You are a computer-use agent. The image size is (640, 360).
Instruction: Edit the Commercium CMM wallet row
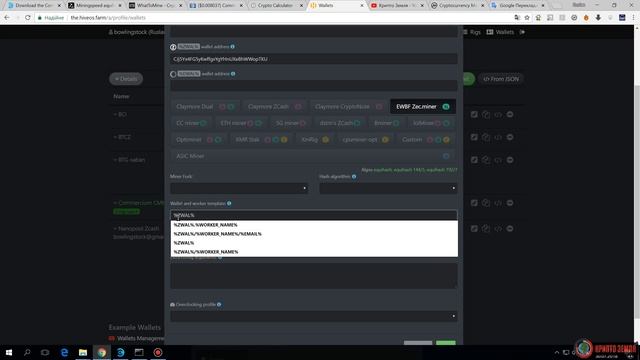[474, 203]
